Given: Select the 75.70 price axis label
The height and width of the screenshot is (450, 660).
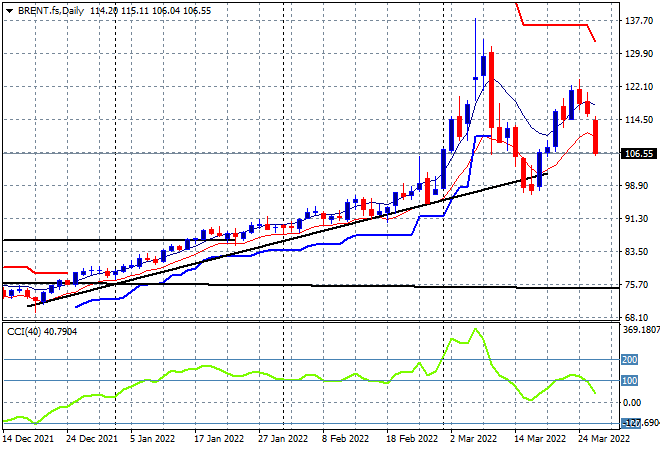Looking at the screenshot, I should point(639,285).
